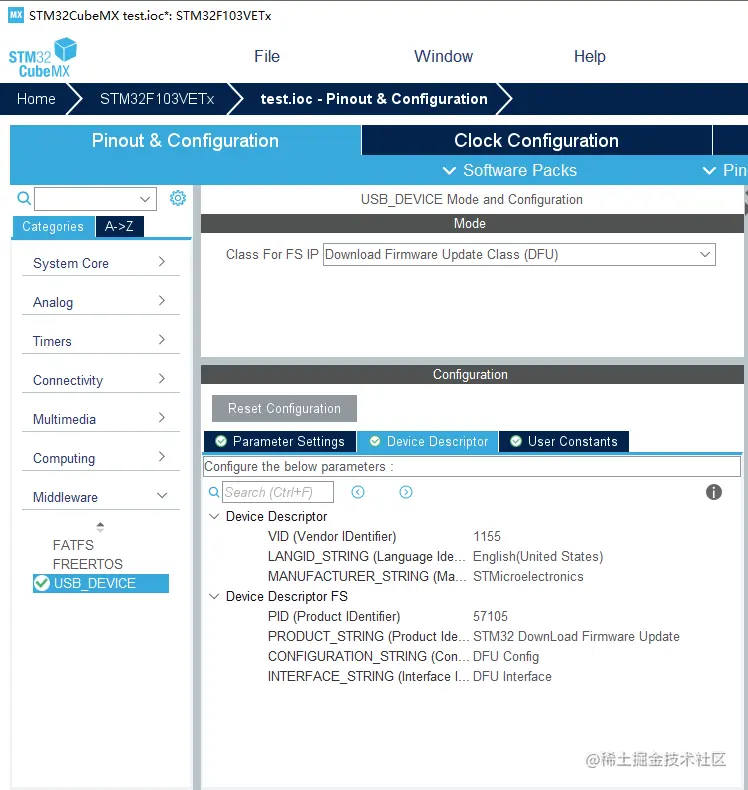Go to next search result arrow

click(x=405, y=492)
